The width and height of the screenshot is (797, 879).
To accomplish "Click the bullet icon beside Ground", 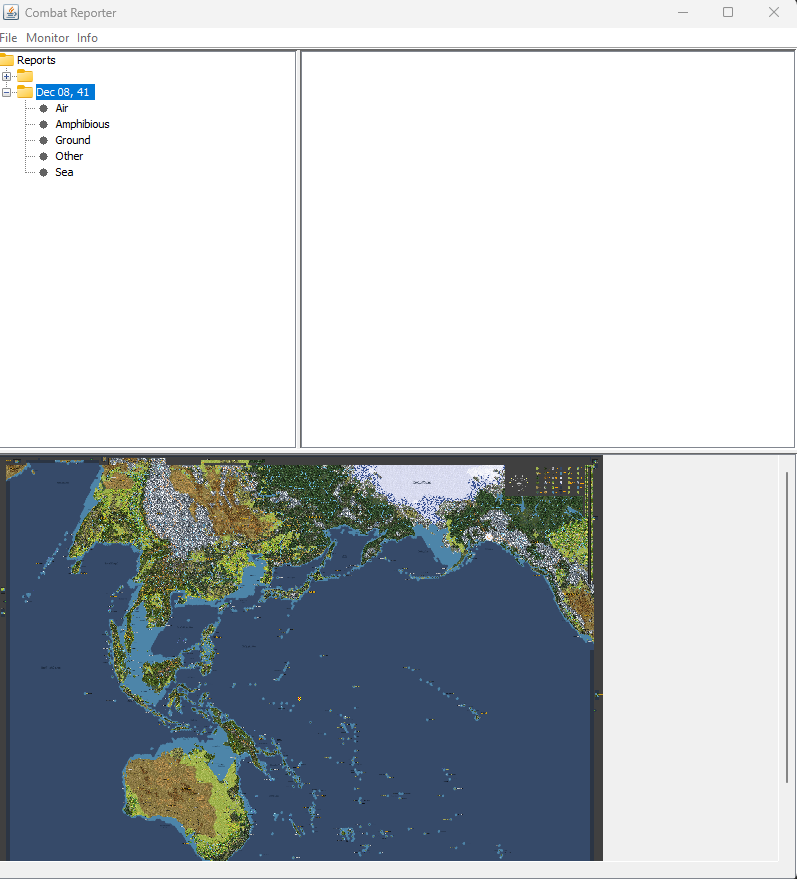I will click(44, 140).
